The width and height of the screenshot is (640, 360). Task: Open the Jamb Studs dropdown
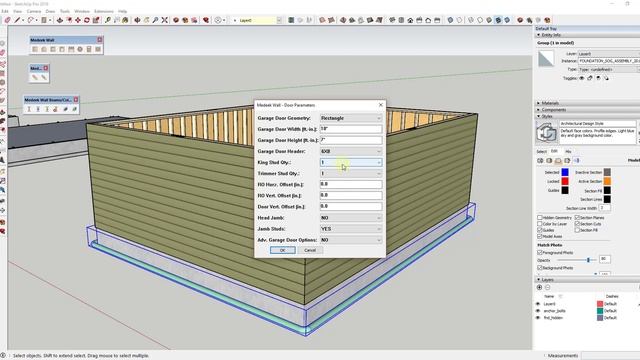click(351, 229)
